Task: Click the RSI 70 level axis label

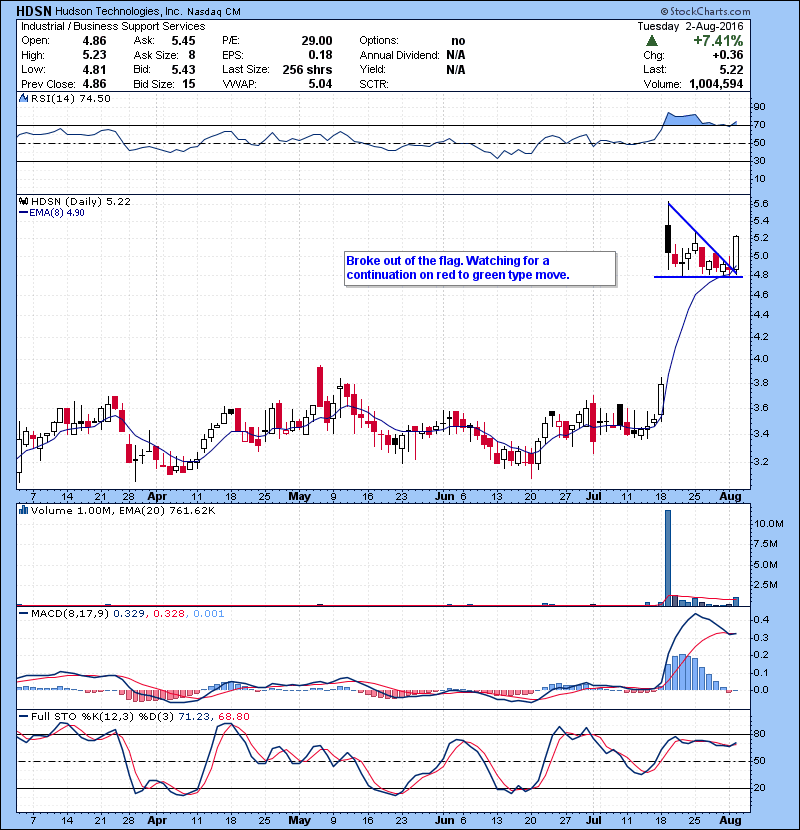Action: (759, 125)
